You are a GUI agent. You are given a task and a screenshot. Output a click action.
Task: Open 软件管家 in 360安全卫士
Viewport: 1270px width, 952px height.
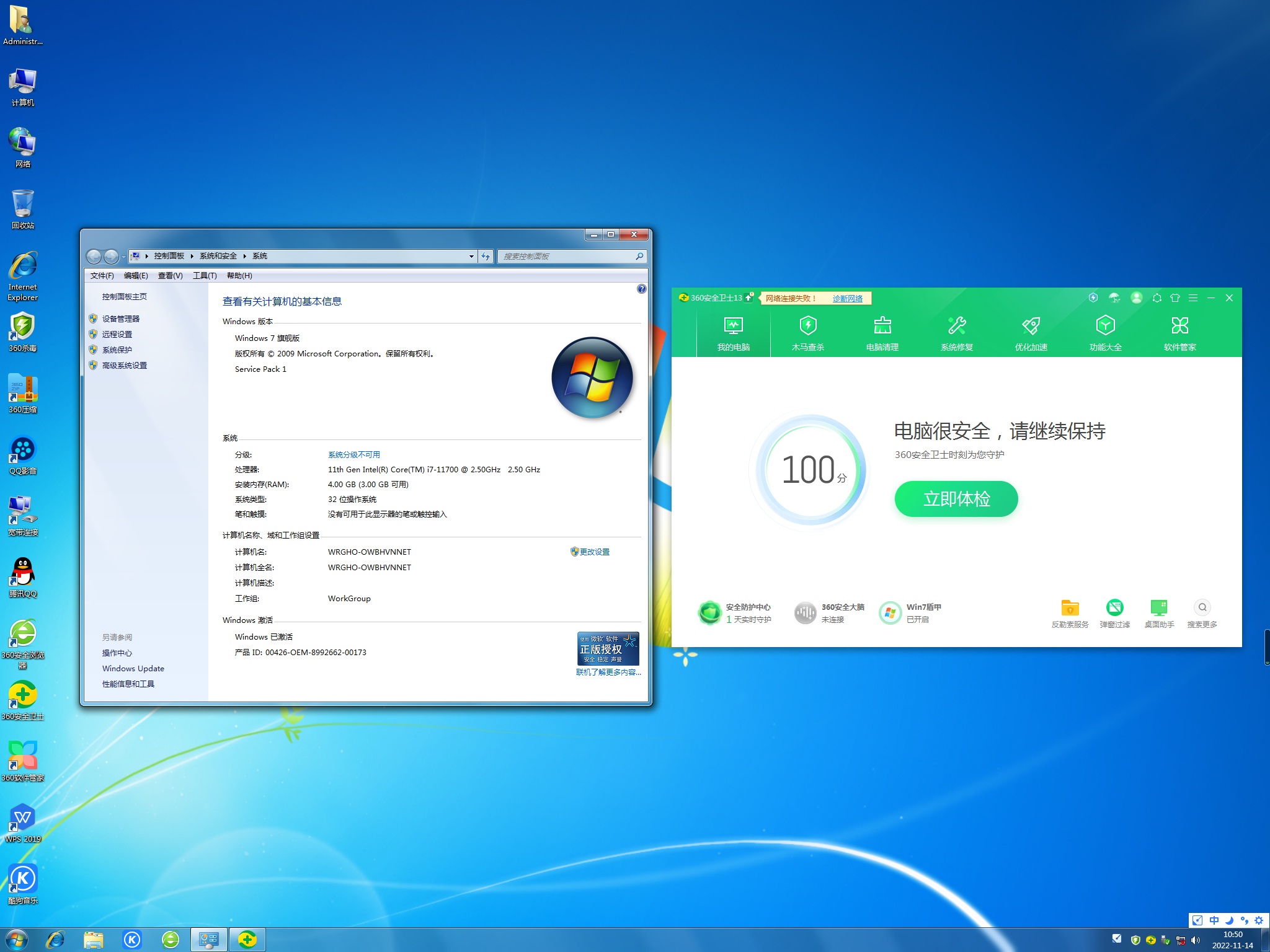(1180, 333)
